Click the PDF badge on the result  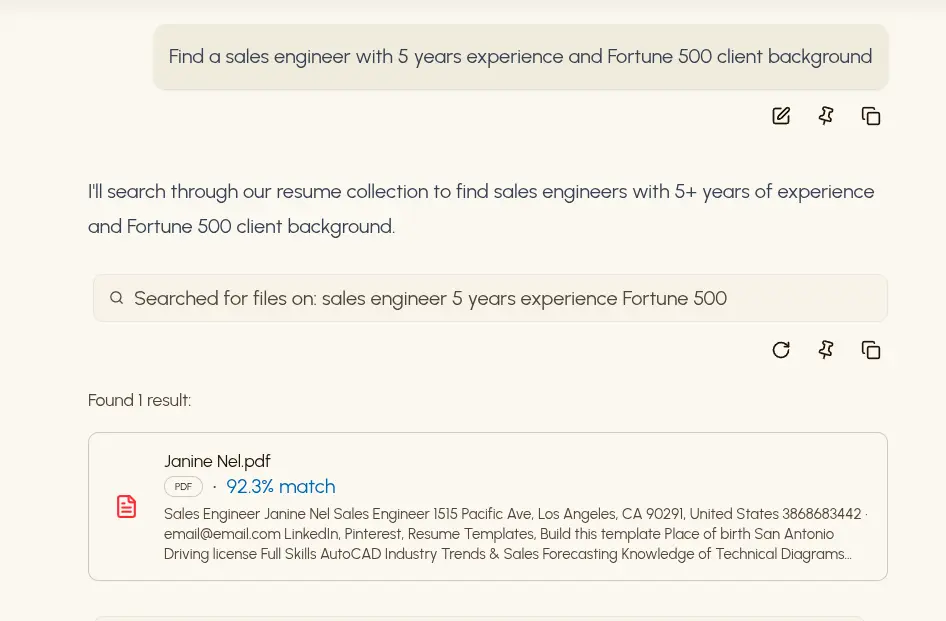pyautogui.click(x=183, y=487)
